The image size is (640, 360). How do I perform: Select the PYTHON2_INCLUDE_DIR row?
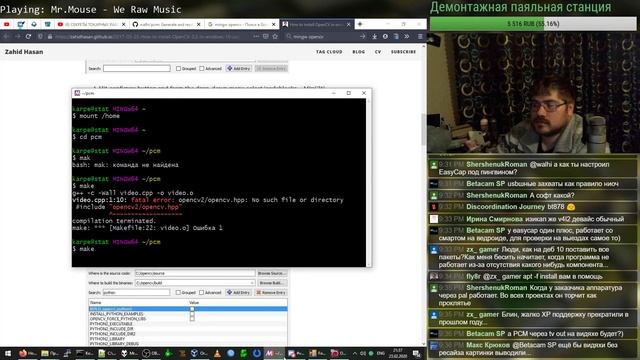point(188,329)
